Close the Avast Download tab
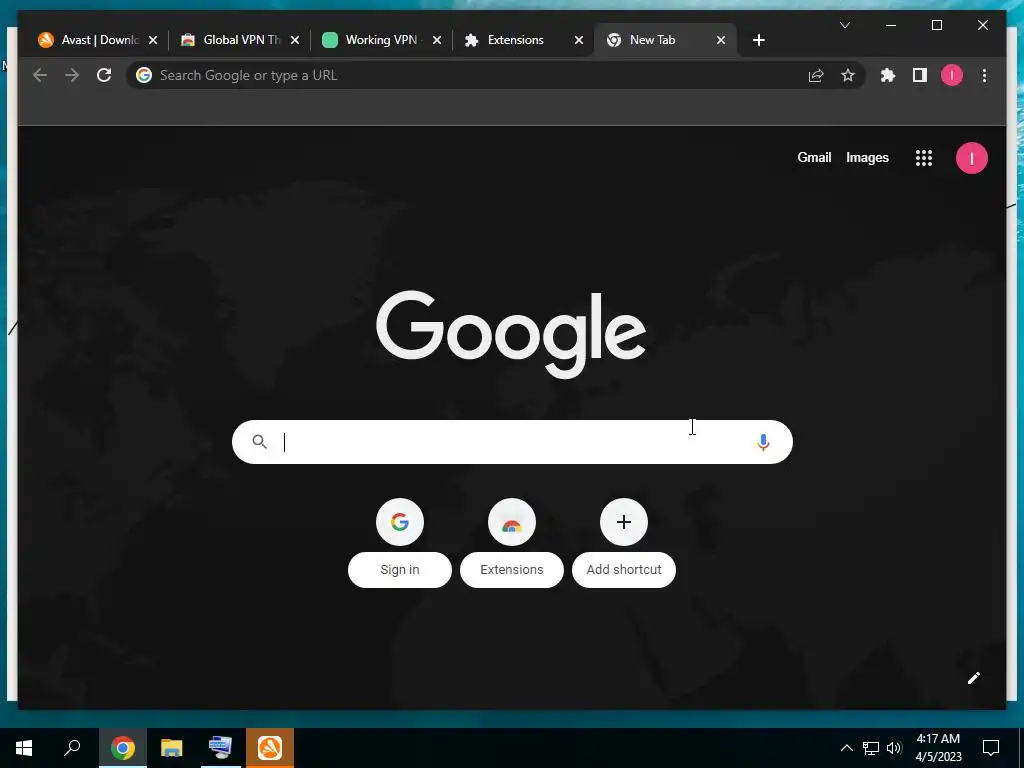 (x=153, y=40)
